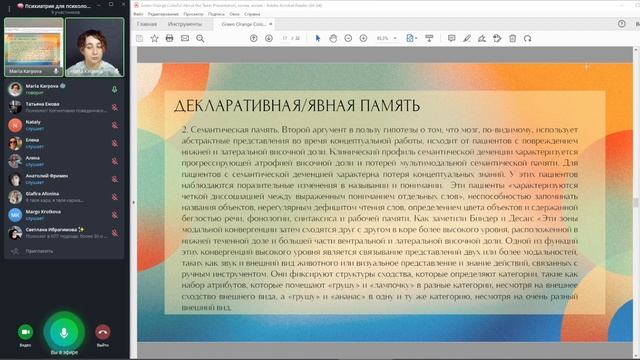Click the slide title ДЕКЛАРАТИВНАЯ/ЯВНАЯ ПАМЯТЬ
Screen dimensions: 640x360
tap(297, 106)
